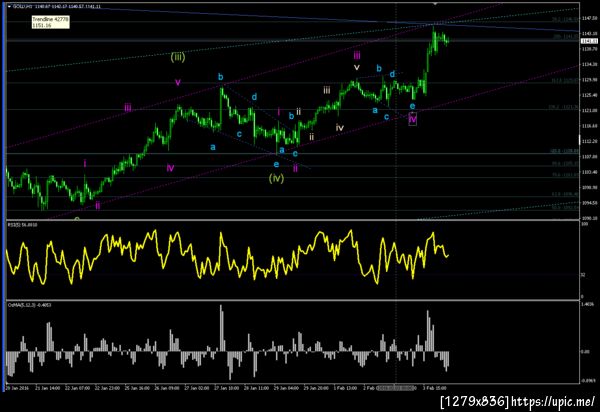Click the 27 Jan 02:00 time label

click(x=197, y=388)
